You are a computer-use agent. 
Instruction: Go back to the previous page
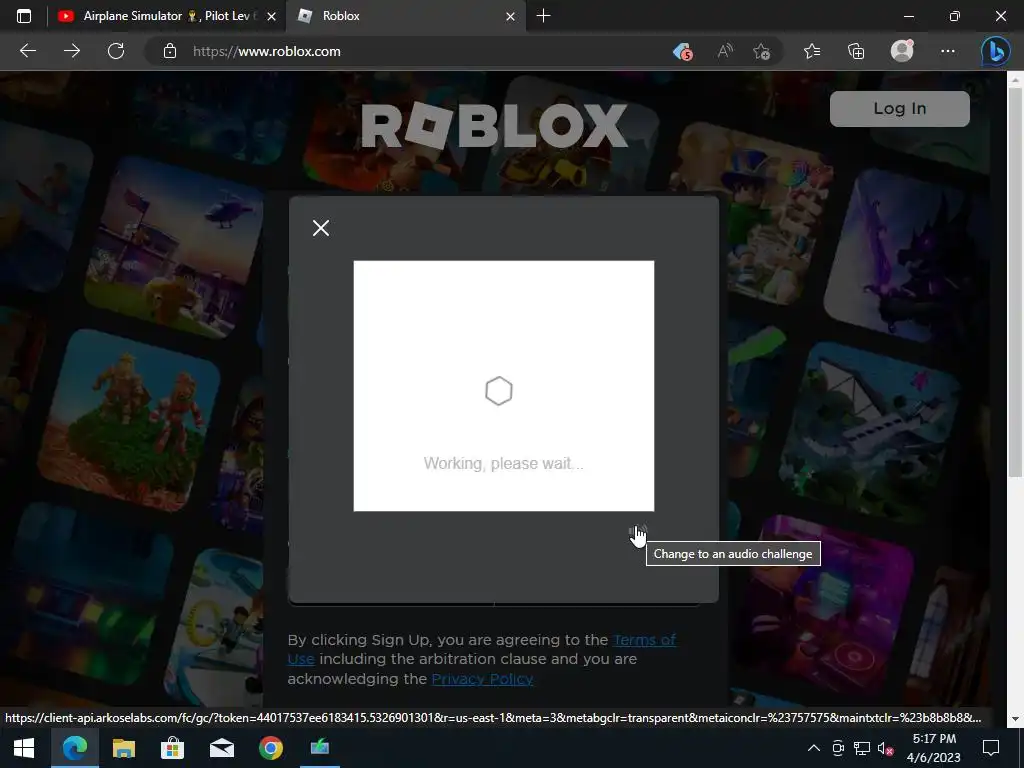[28, 51]
